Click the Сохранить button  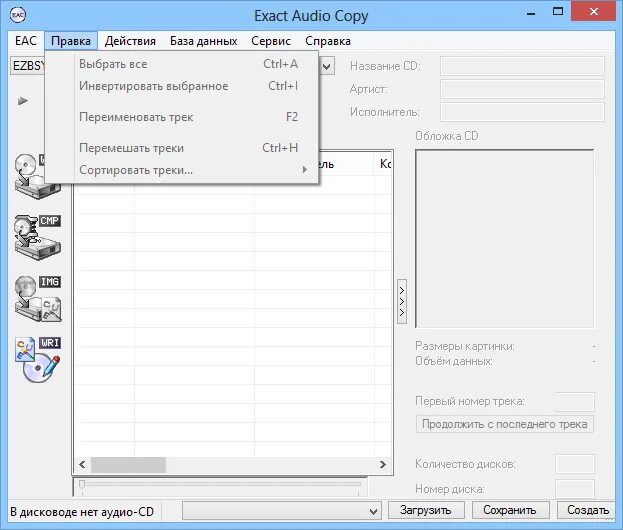coord(510,510)
